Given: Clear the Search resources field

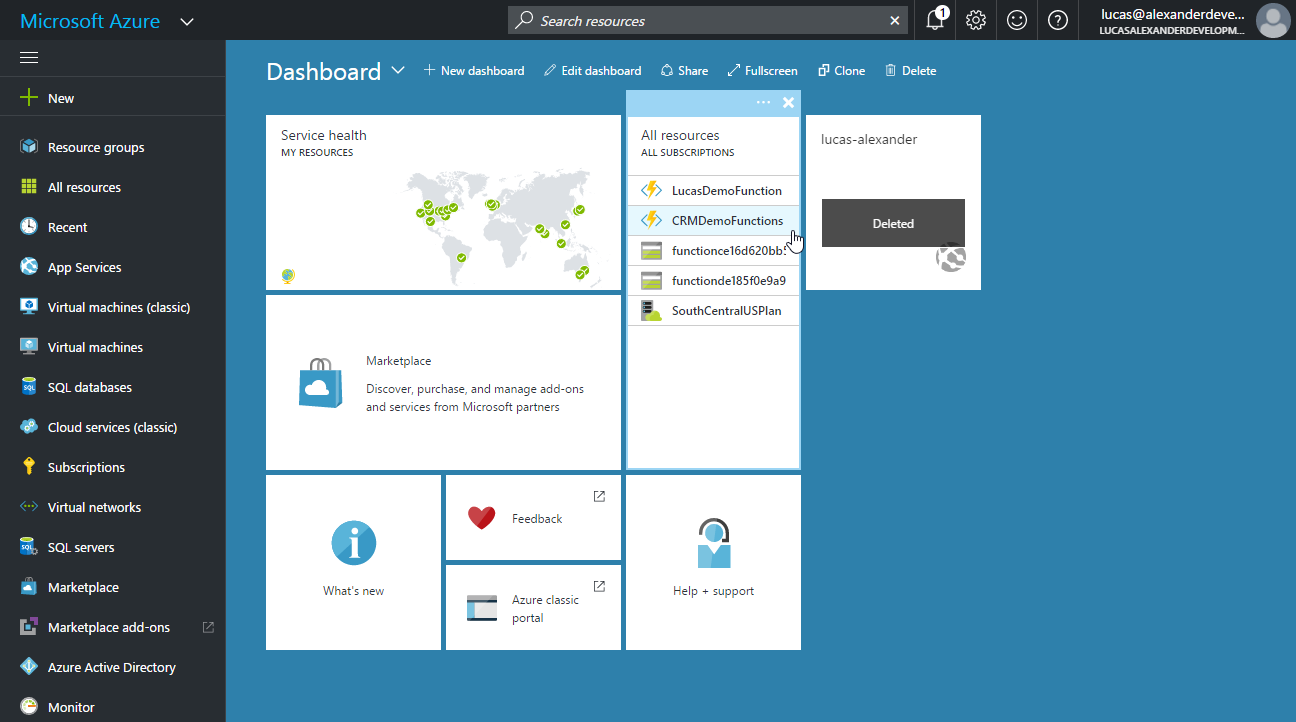Looking at the screenshot, I should (x=895, y=20).
